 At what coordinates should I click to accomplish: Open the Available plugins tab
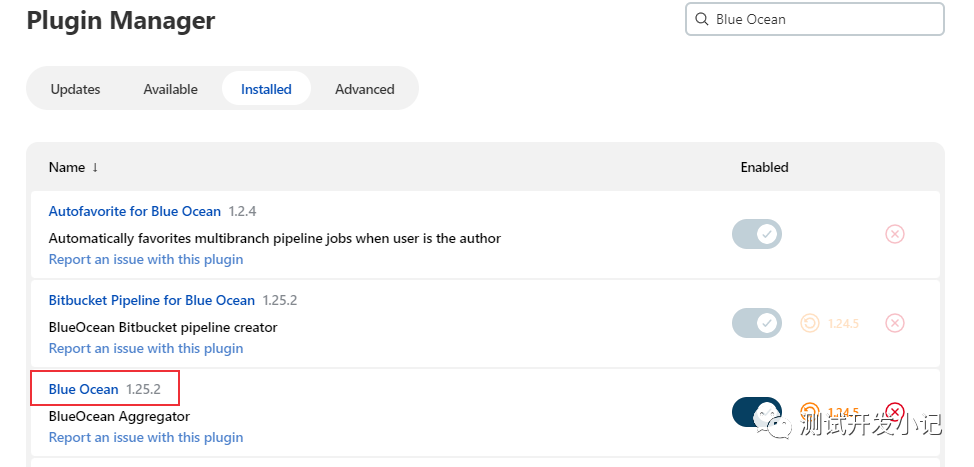click(170, 89)
